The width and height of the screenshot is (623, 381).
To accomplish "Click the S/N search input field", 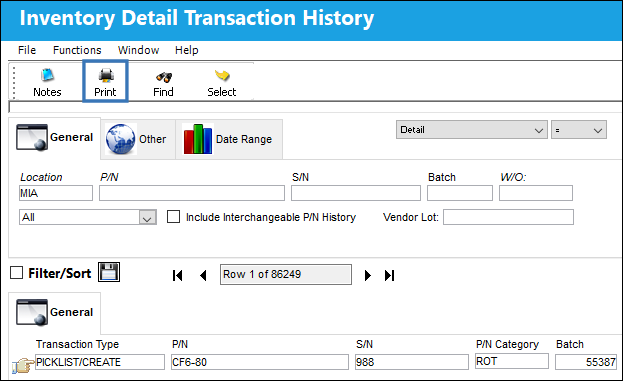I will tap(356, 193).
